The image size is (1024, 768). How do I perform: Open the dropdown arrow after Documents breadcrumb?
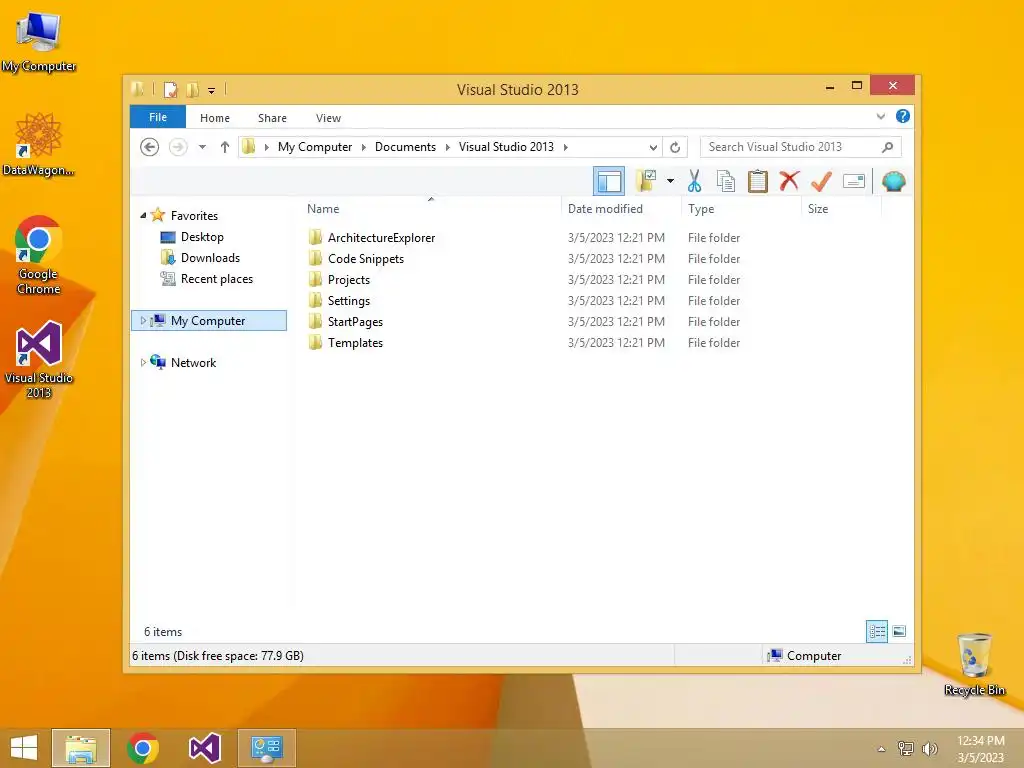tap(447, 147)
